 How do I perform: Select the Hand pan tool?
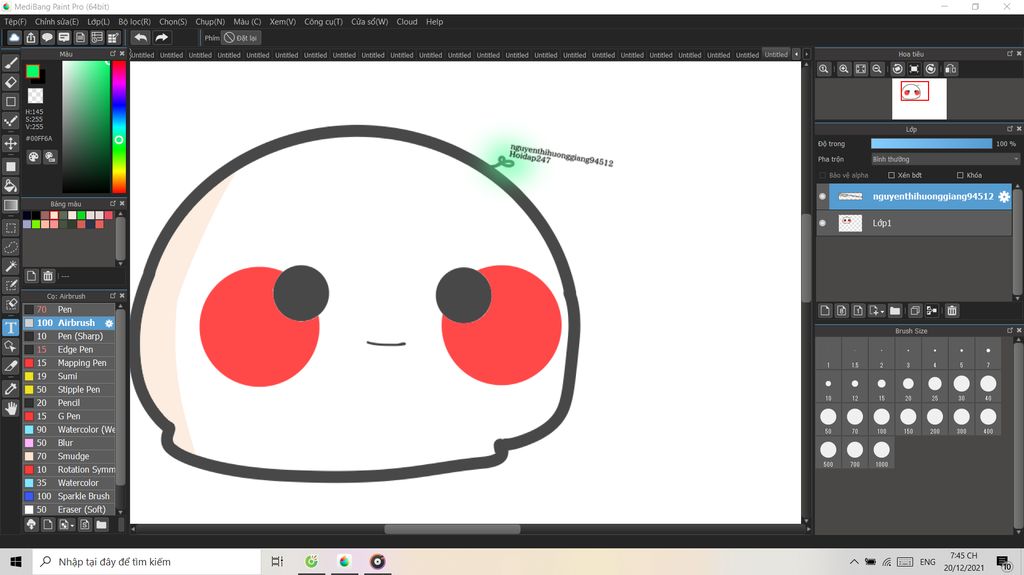point(11,408)
